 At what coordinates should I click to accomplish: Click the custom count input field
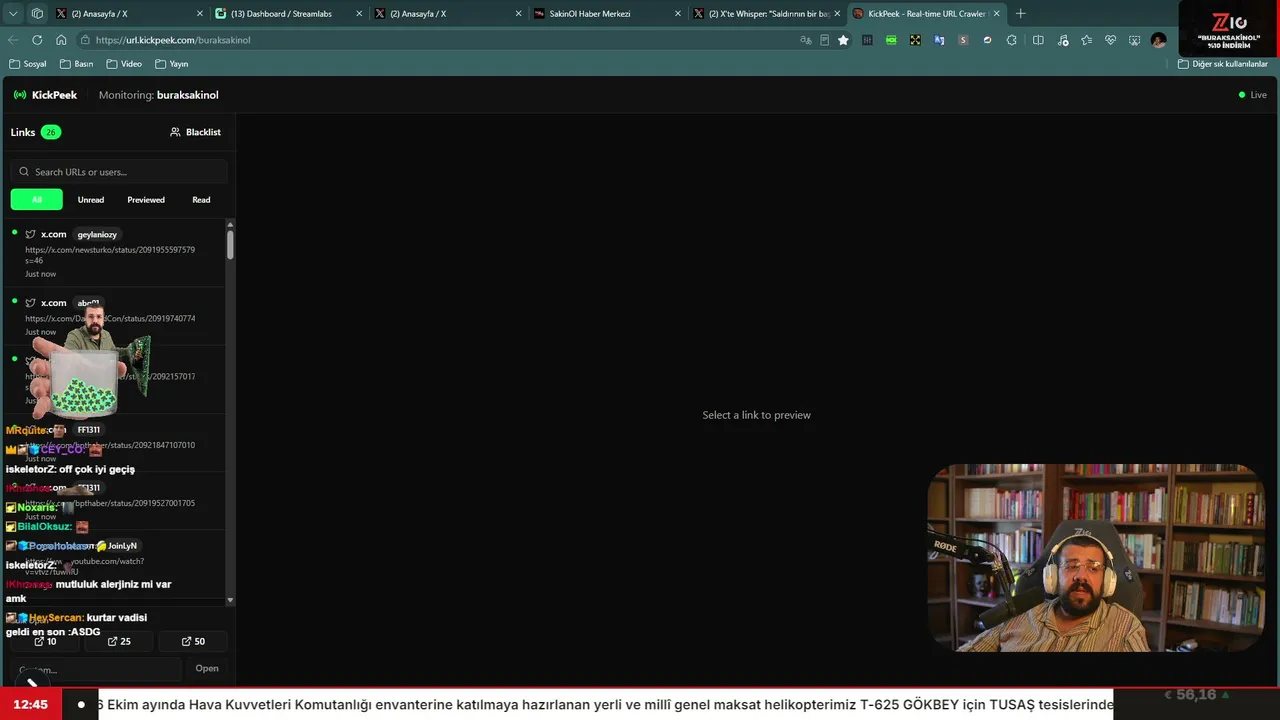[x=96, y=669]
